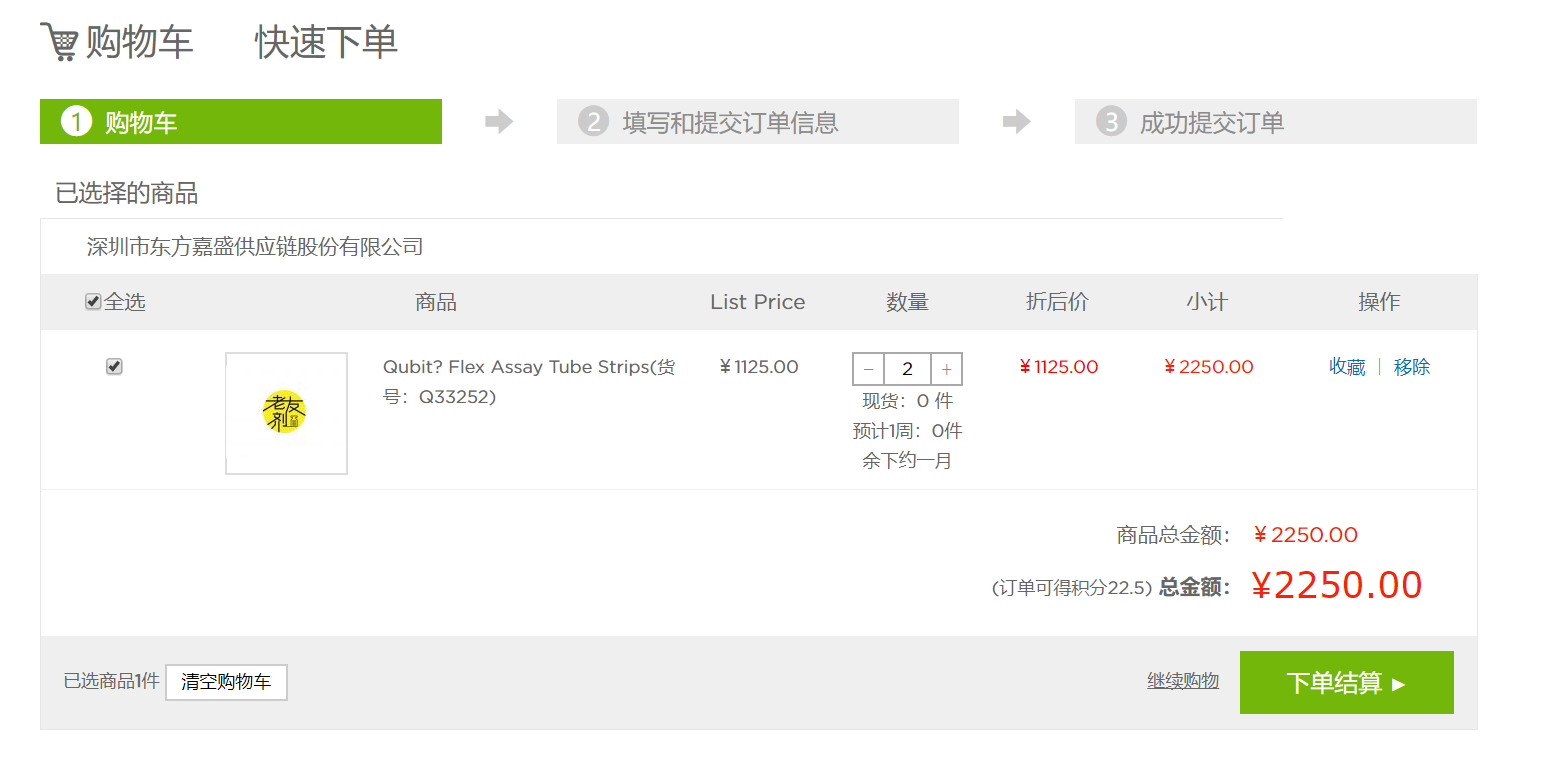Click the 继续购物 link

(x=1183, y=681)
